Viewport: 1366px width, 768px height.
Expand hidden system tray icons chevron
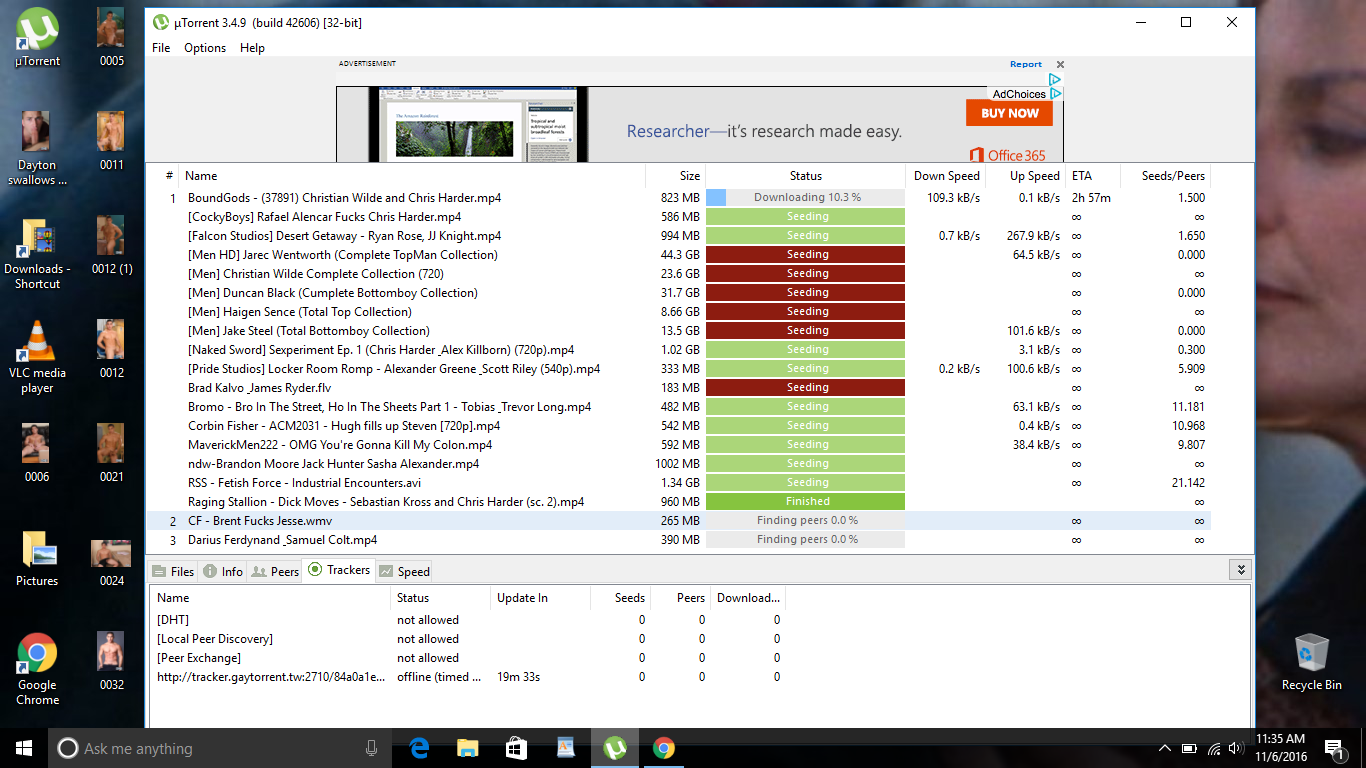click(x=1165, y=748)
